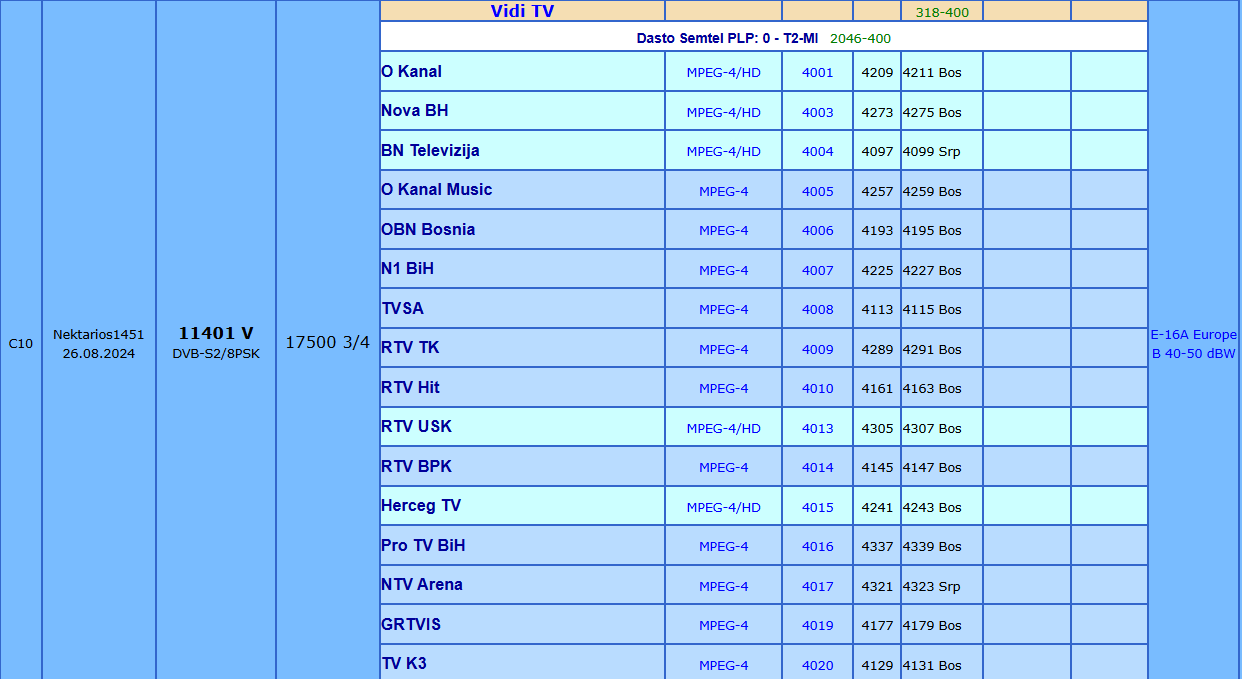Click SID 4005 for O Kanal Music
The image size is (1242, 679).
pyautogui.click(x=817, y=191)
